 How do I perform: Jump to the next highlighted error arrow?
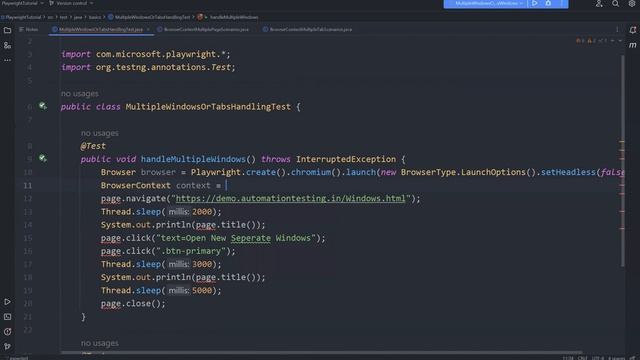(x=620, y=41)
